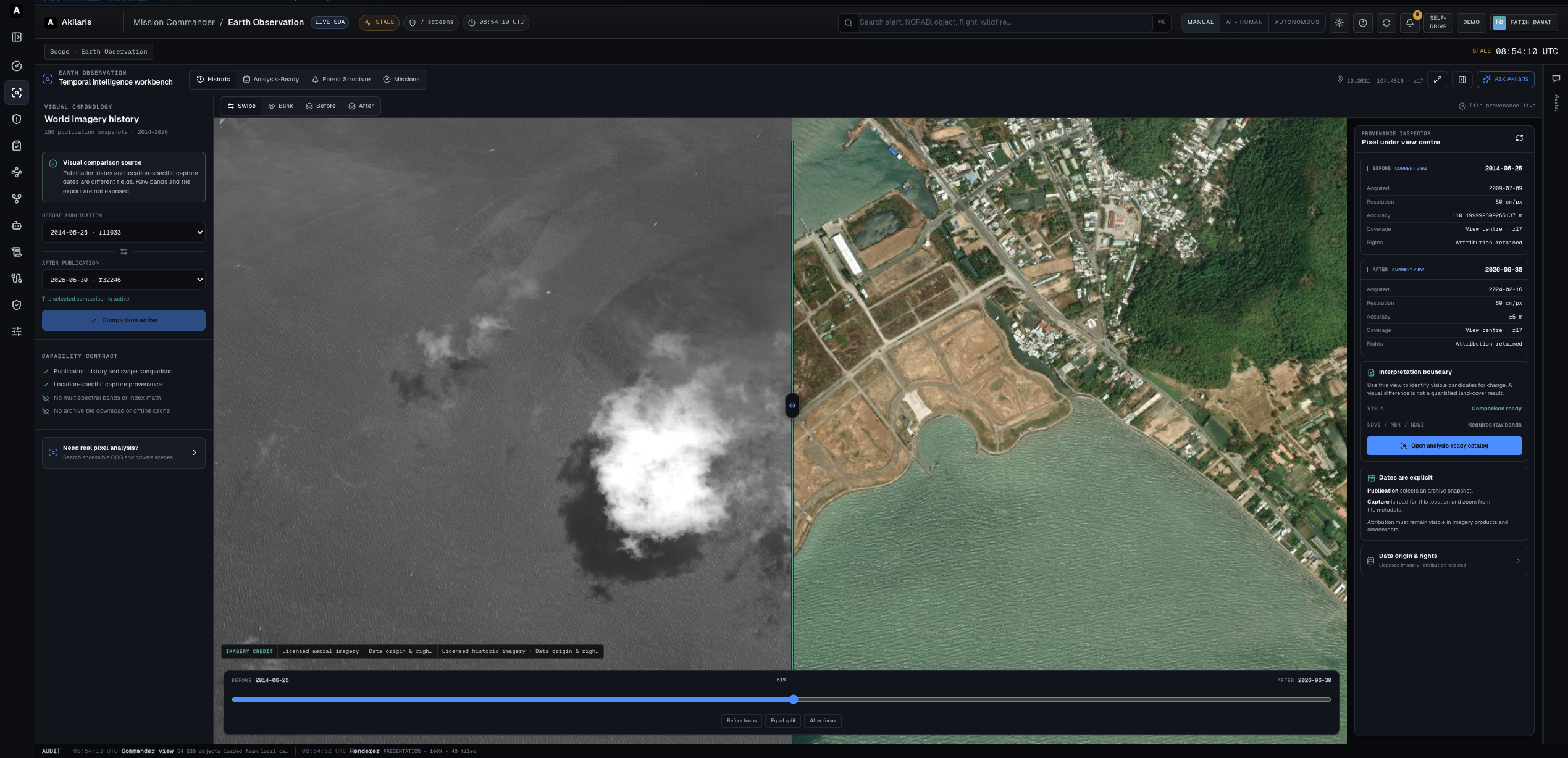
Task: Click Ask Akilaris button
Action: (x=1506, y=79)
